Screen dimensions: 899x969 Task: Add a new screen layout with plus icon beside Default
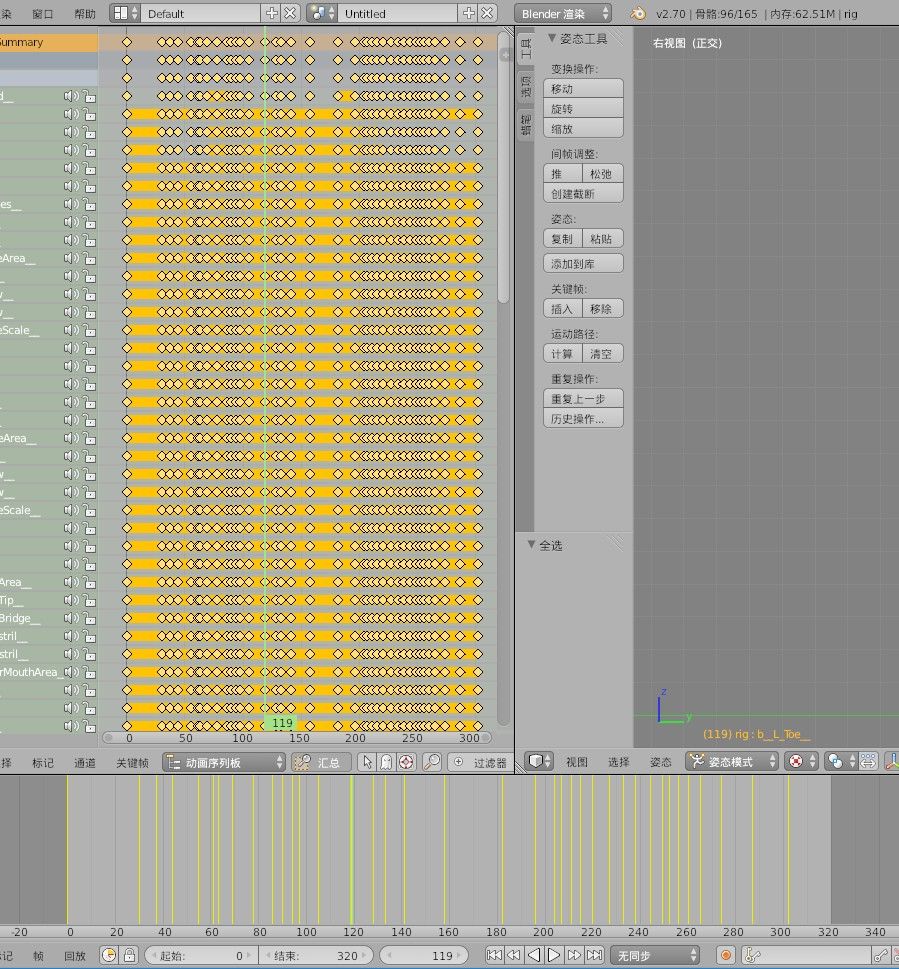(x=271, y=13)
